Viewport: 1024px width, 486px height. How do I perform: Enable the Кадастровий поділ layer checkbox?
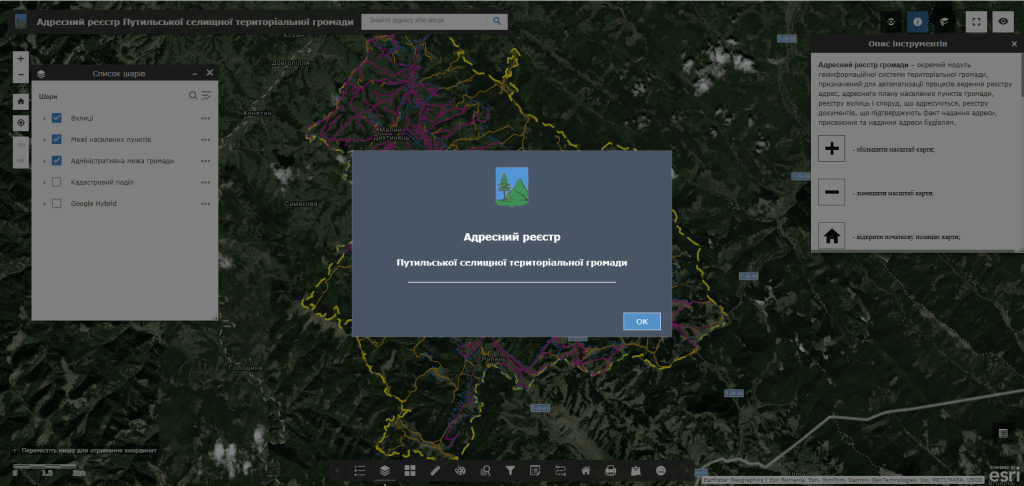point(57,182)
